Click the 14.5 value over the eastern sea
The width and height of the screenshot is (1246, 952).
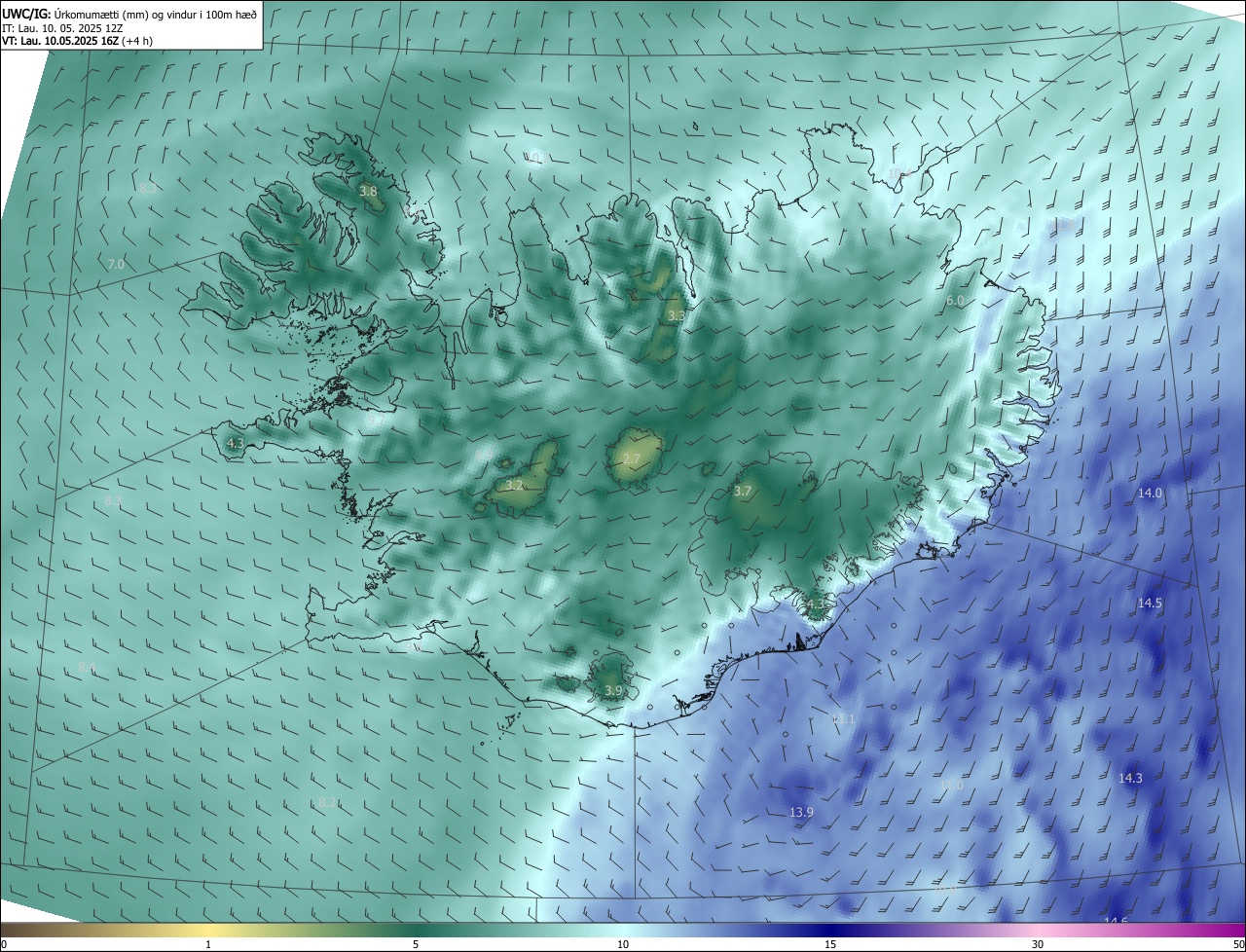point(1151,604)
